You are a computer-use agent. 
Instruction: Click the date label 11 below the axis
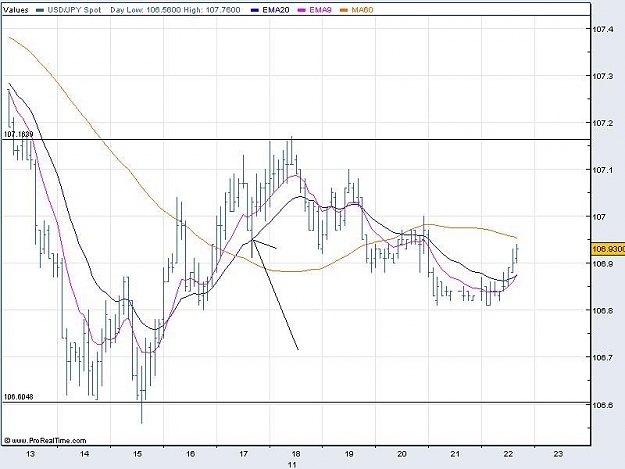[292, 465]
